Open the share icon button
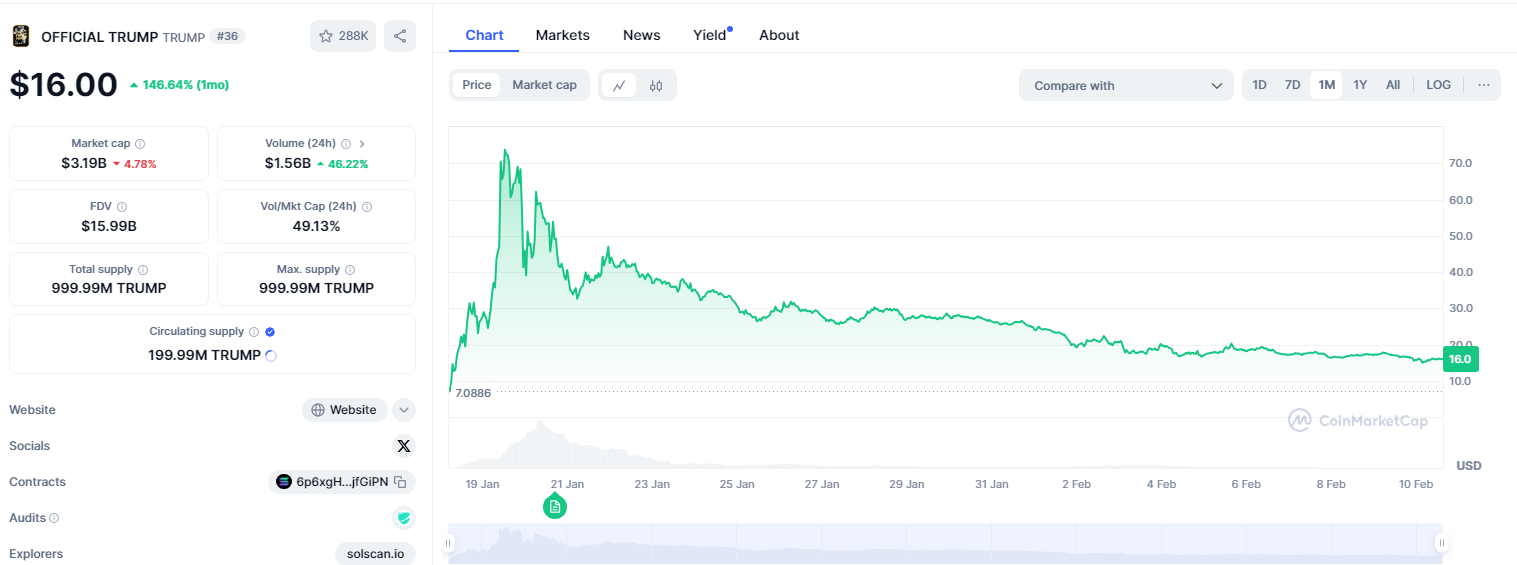 pyautogui.click(x=400, y=36)
